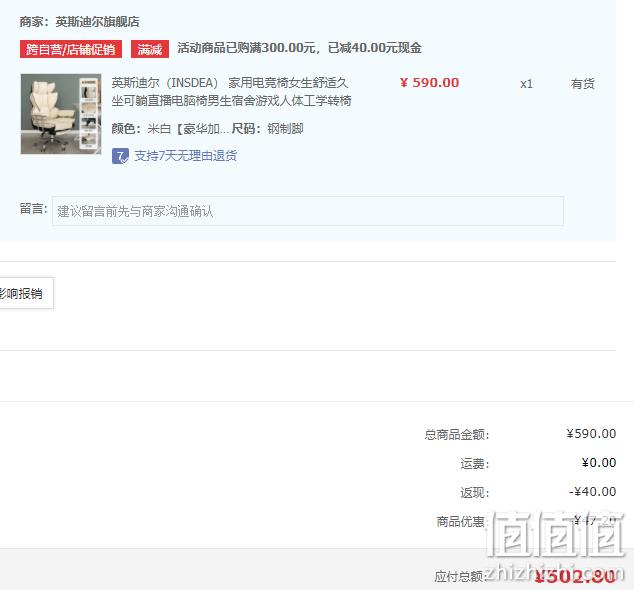Viewport: 634px width, 590px height.
Task: Open the chair product thumbnail image
Action: (x=61, y=114)
